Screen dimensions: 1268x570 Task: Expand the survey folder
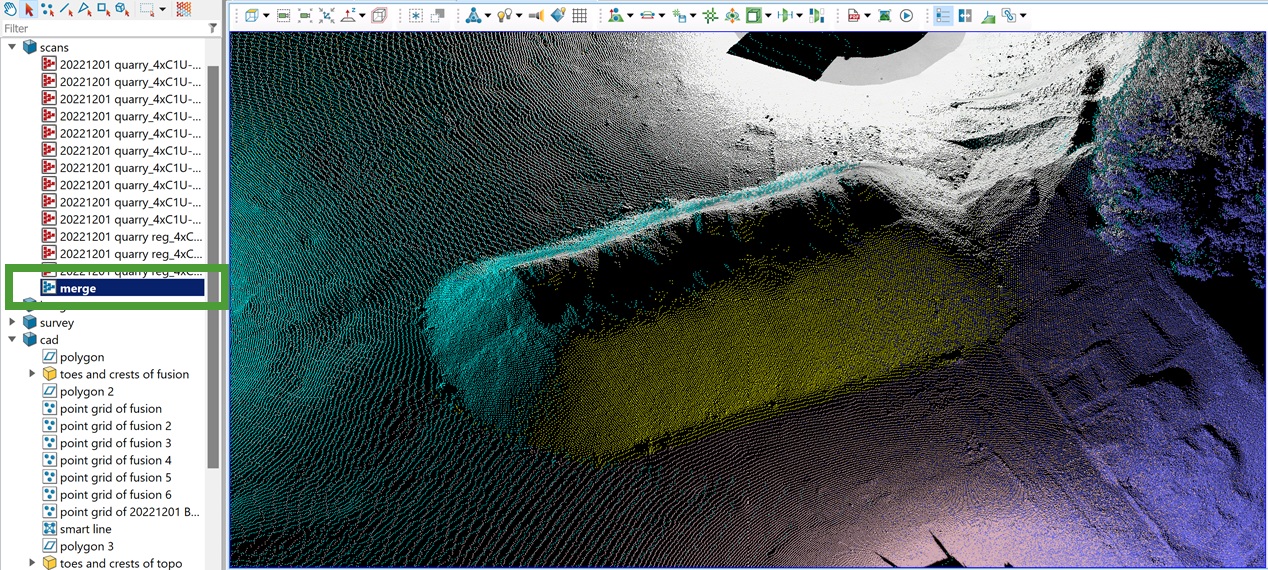tap(12, 322)
